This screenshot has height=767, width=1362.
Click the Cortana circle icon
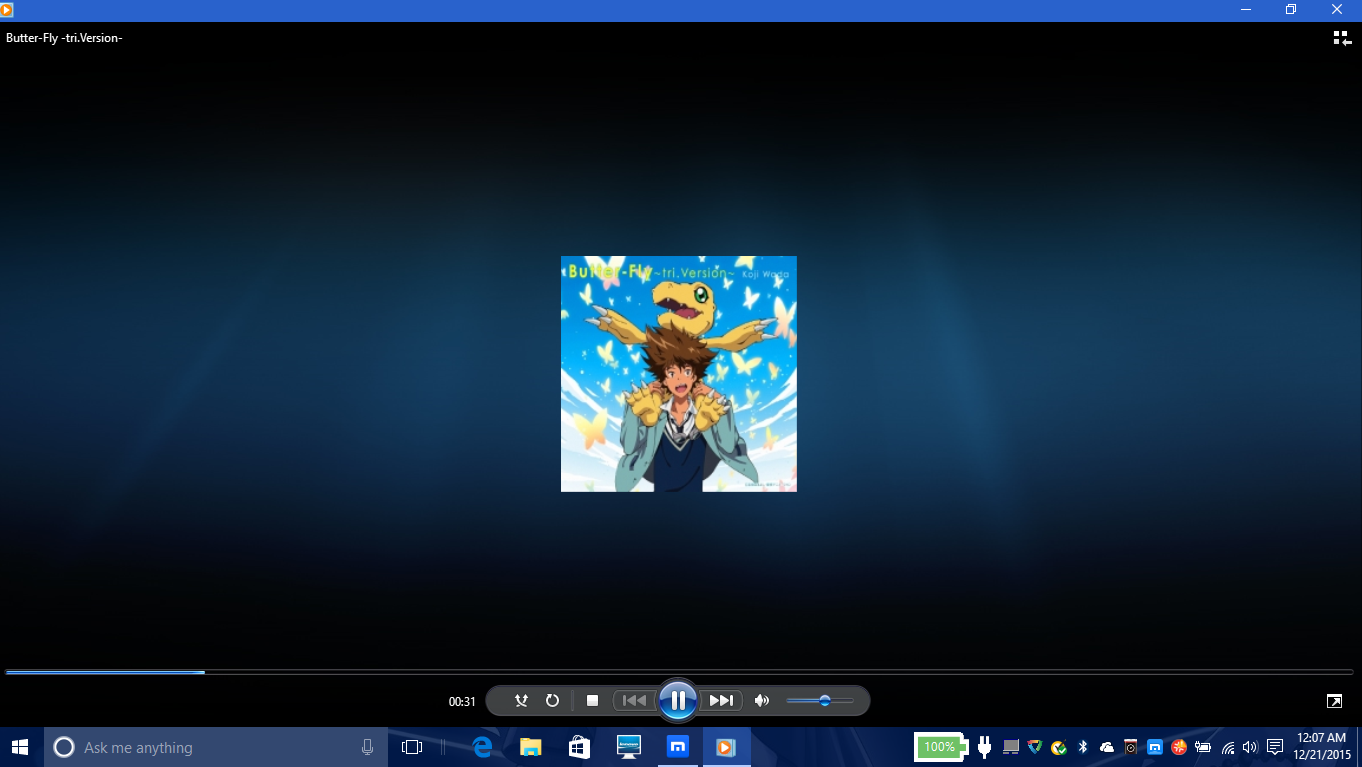click(x=64, y=747)
